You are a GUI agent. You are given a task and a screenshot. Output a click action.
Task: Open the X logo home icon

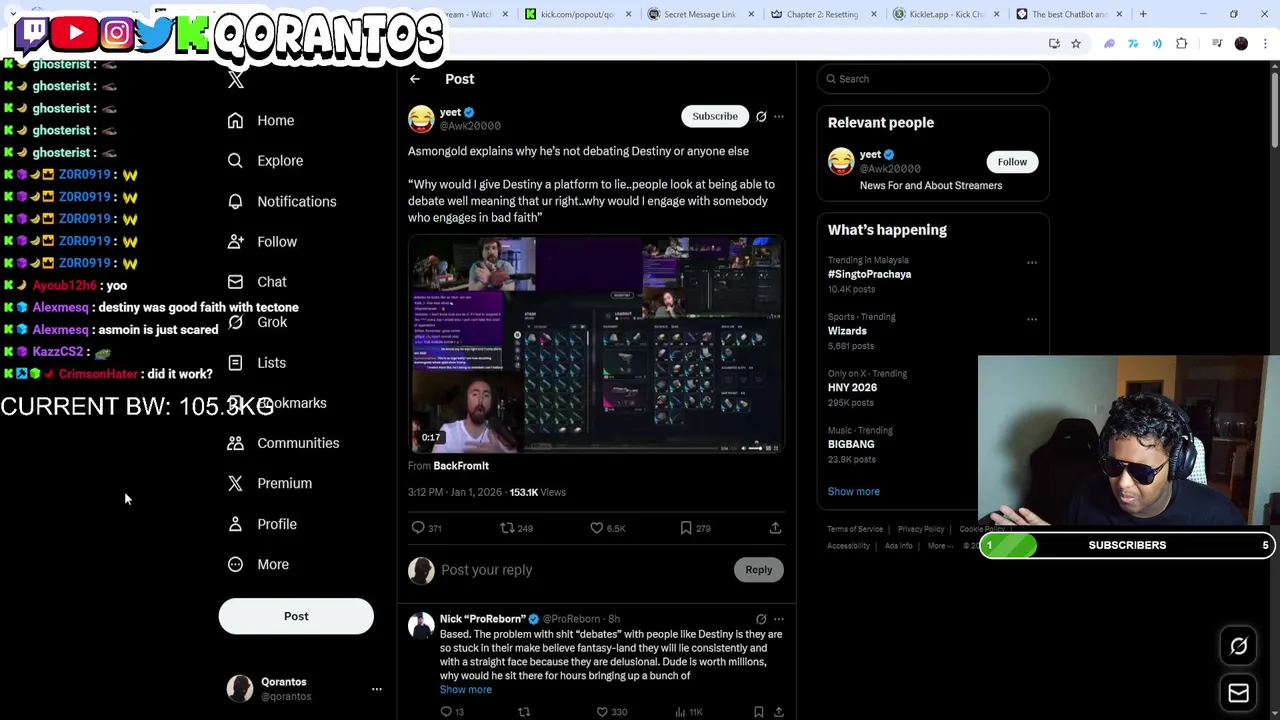coord(236,81)
